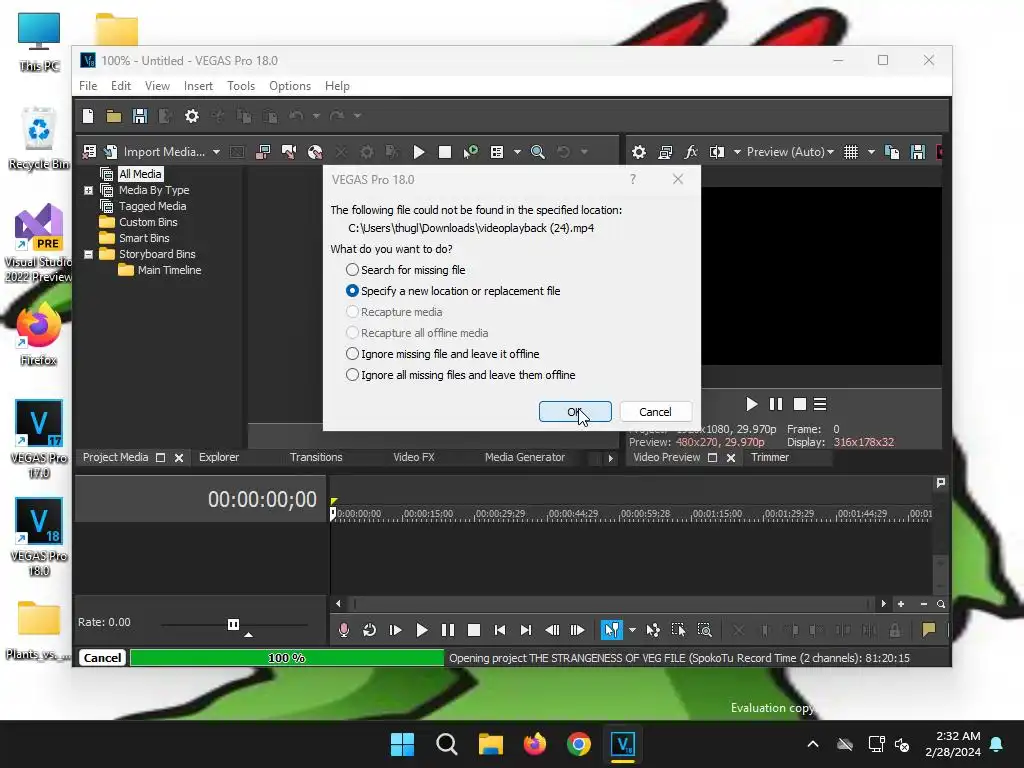Show more docked tabs arrow after Media Generator

coord(611,458)
